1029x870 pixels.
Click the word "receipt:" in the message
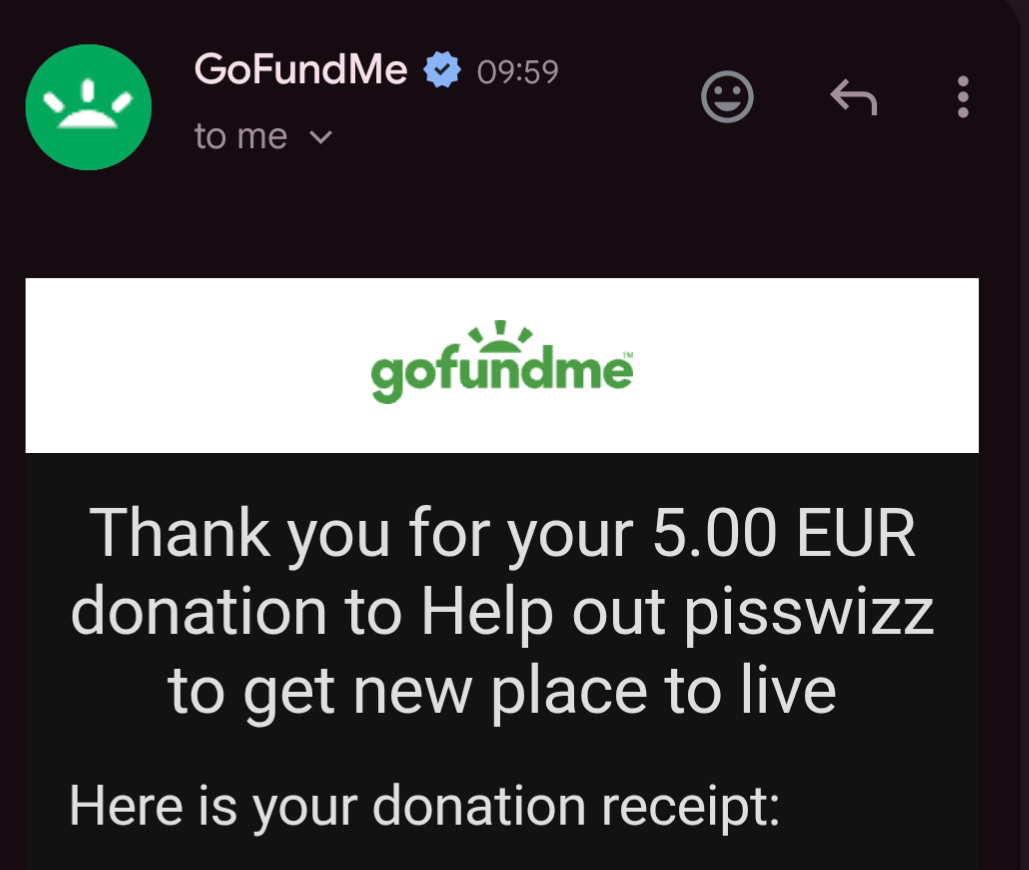tap(690, 808)
